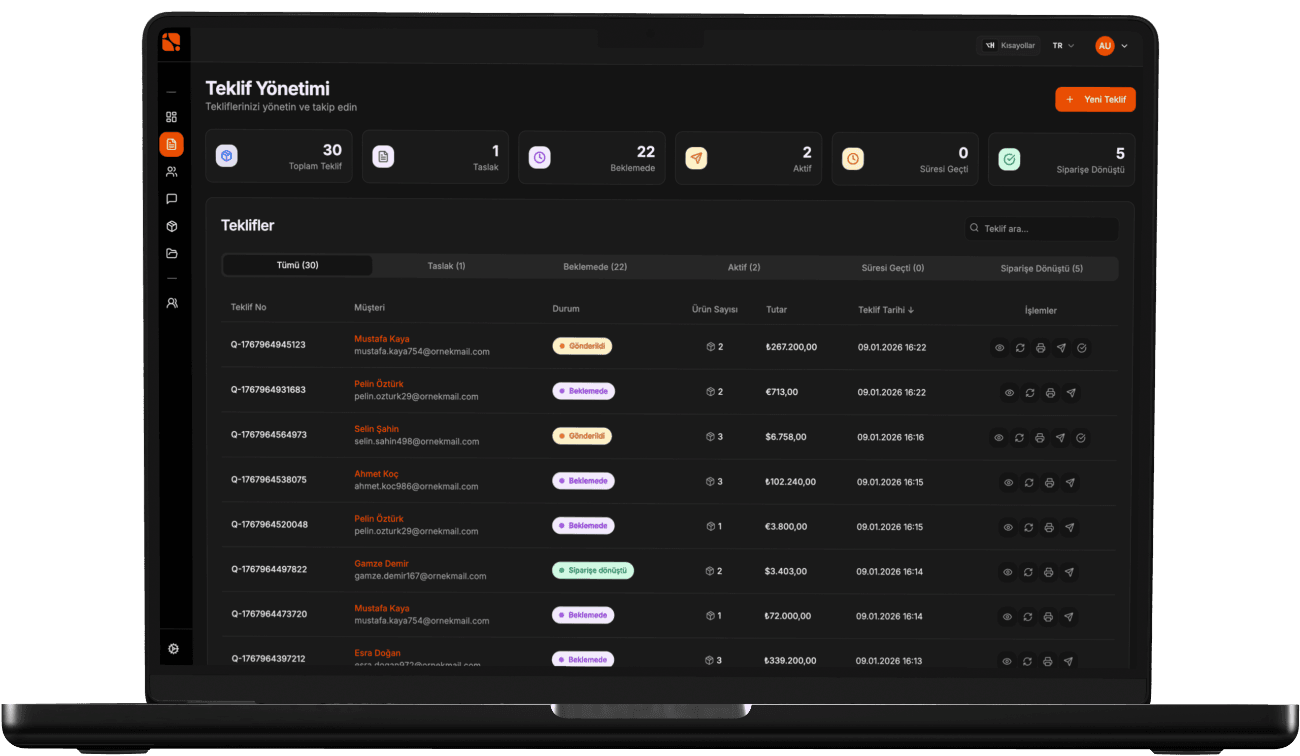Preview quote Q-1767964520048 via eye icon
This screenshot has width=1300, height=756.
[x=1008, y=527]
